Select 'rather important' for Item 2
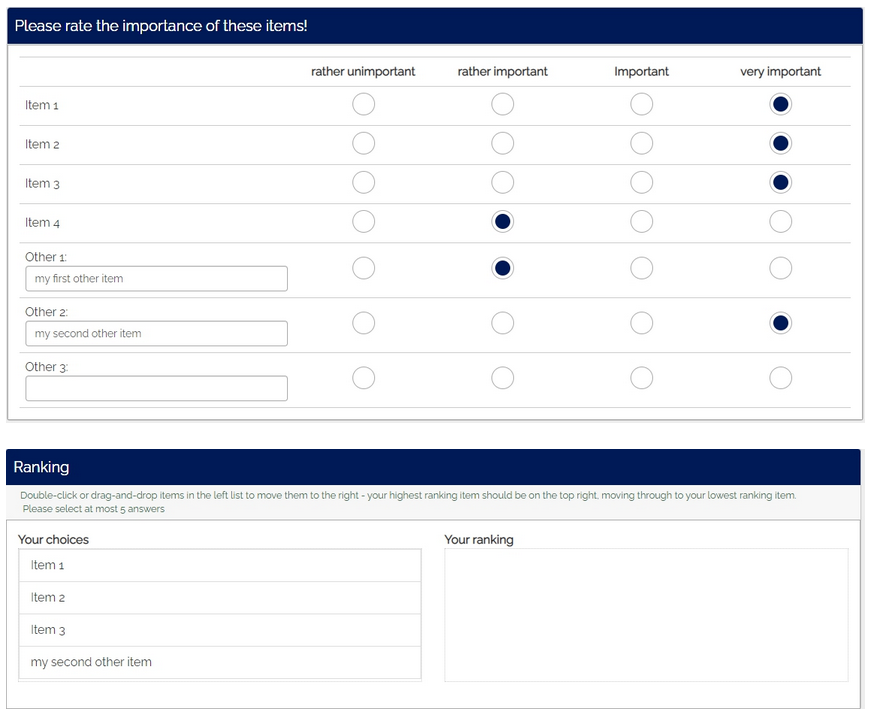 (503, 143)
